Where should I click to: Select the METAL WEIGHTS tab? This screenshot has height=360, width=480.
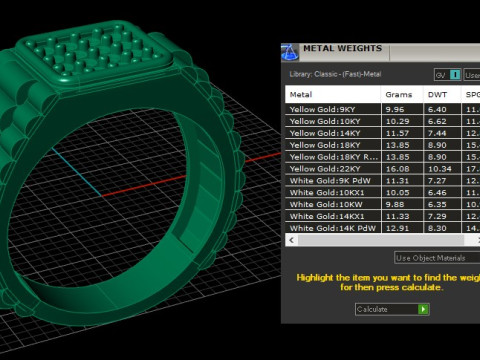click(x=343, y=49)
